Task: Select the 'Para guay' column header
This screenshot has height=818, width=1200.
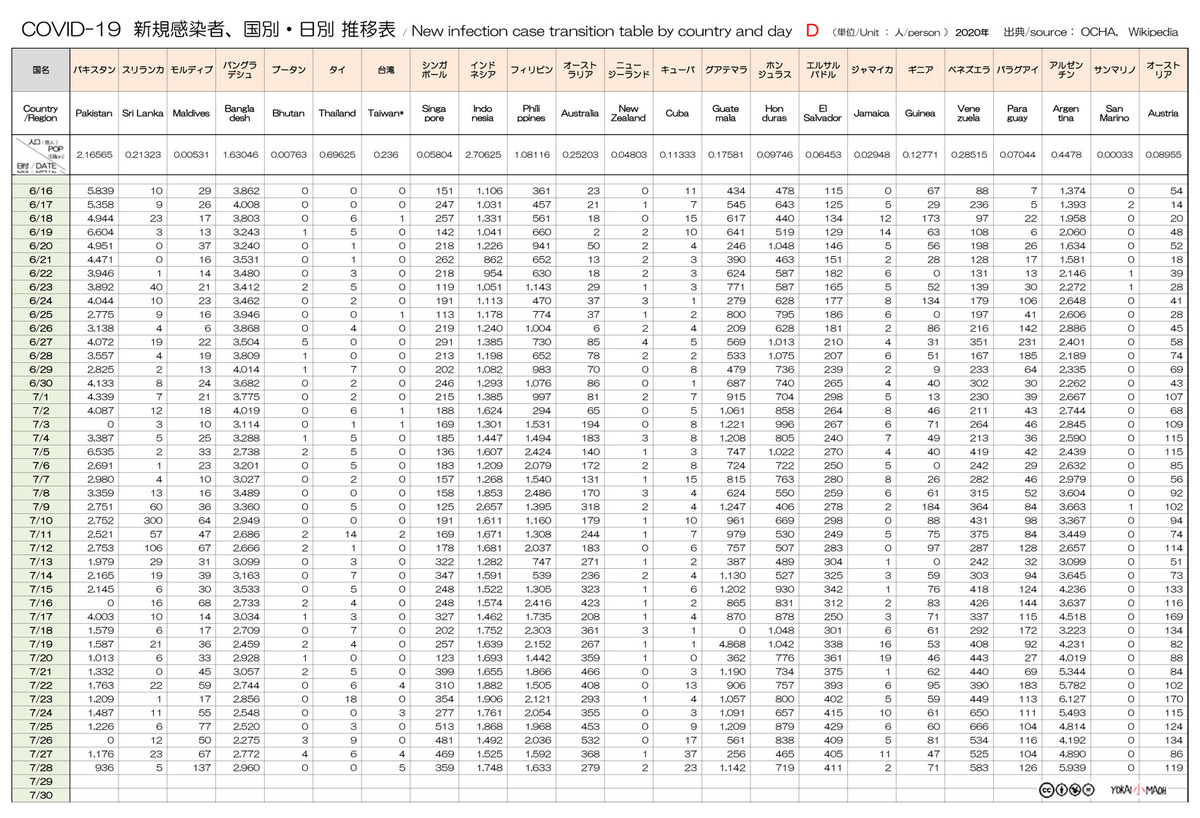Action: pyautogui.click(x=1016, y=113)
